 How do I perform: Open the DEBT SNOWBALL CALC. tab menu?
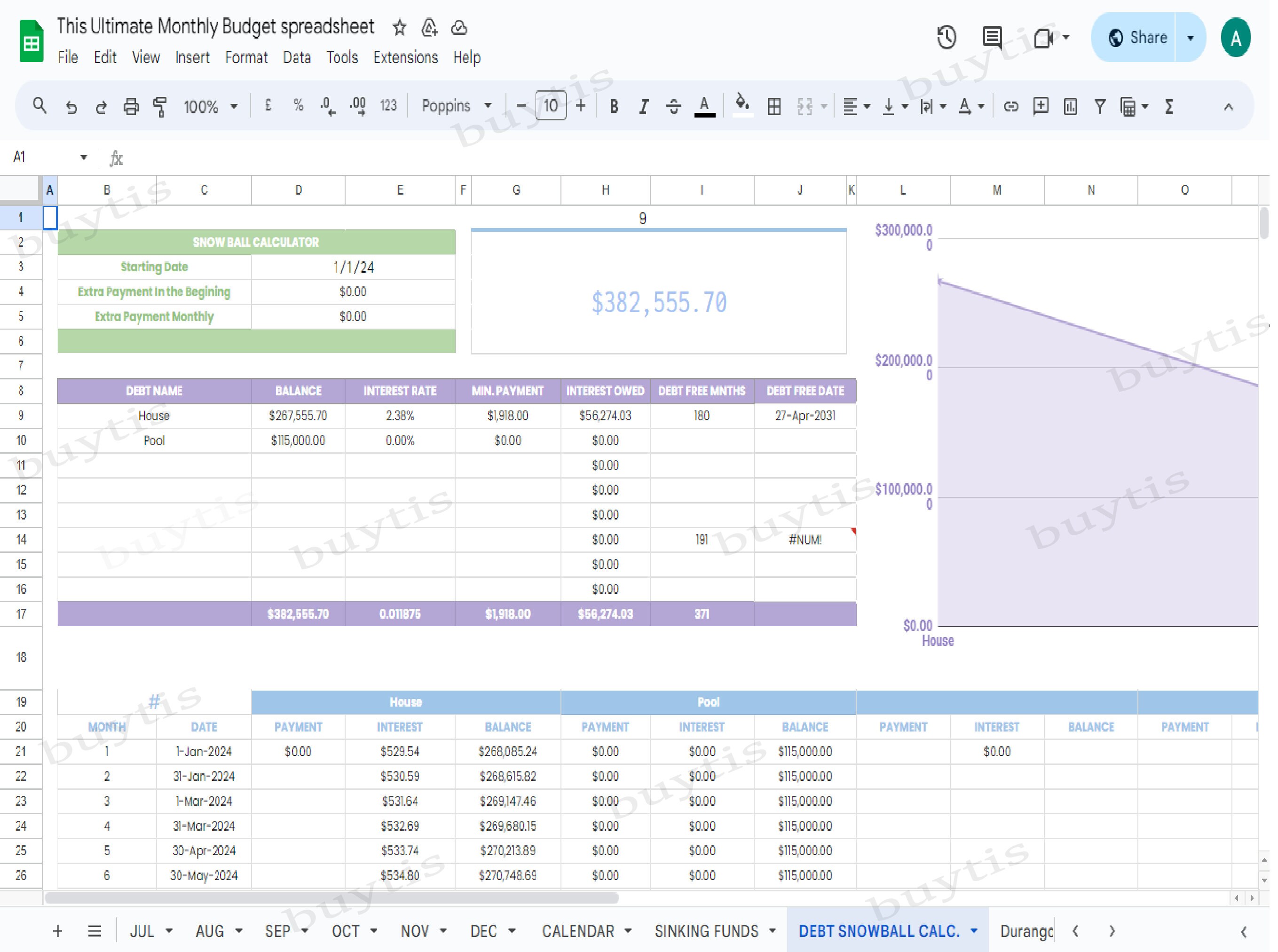pos(973,931)
